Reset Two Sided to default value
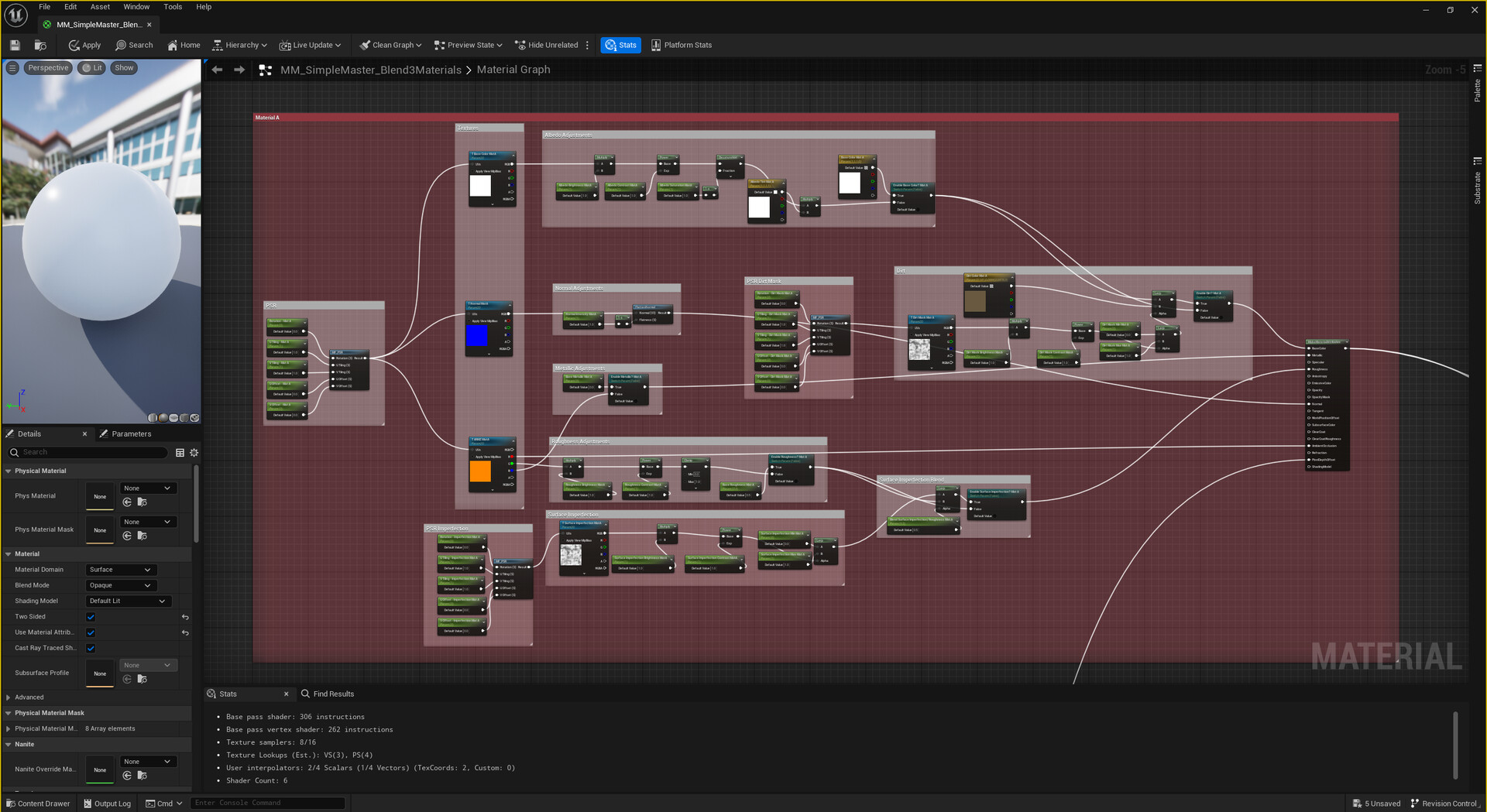The width and height of the screenshot is (1487, 812). (x=185, y=617)
